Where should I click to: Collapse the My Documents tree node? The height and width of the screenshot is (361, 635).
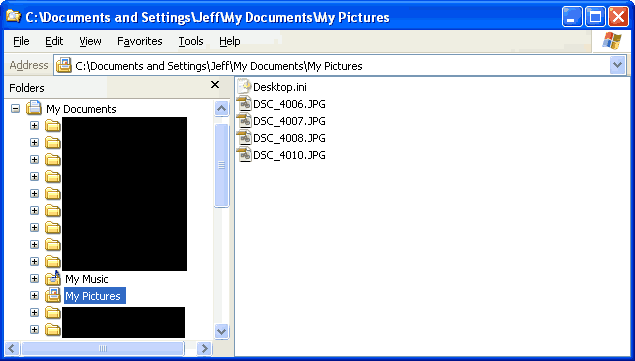click(15, 109)
